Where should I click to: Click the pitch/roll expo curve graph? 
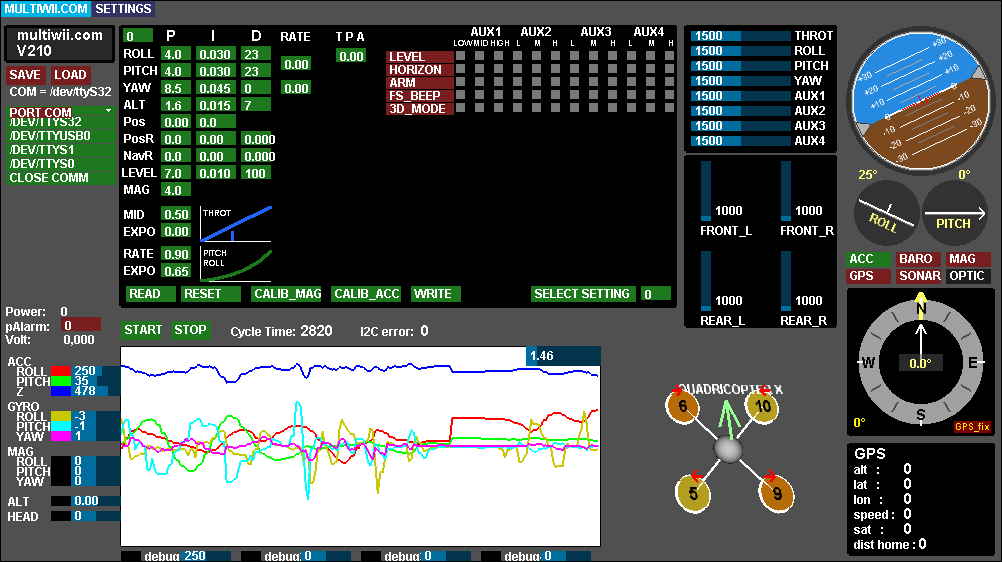coord(236,264)
